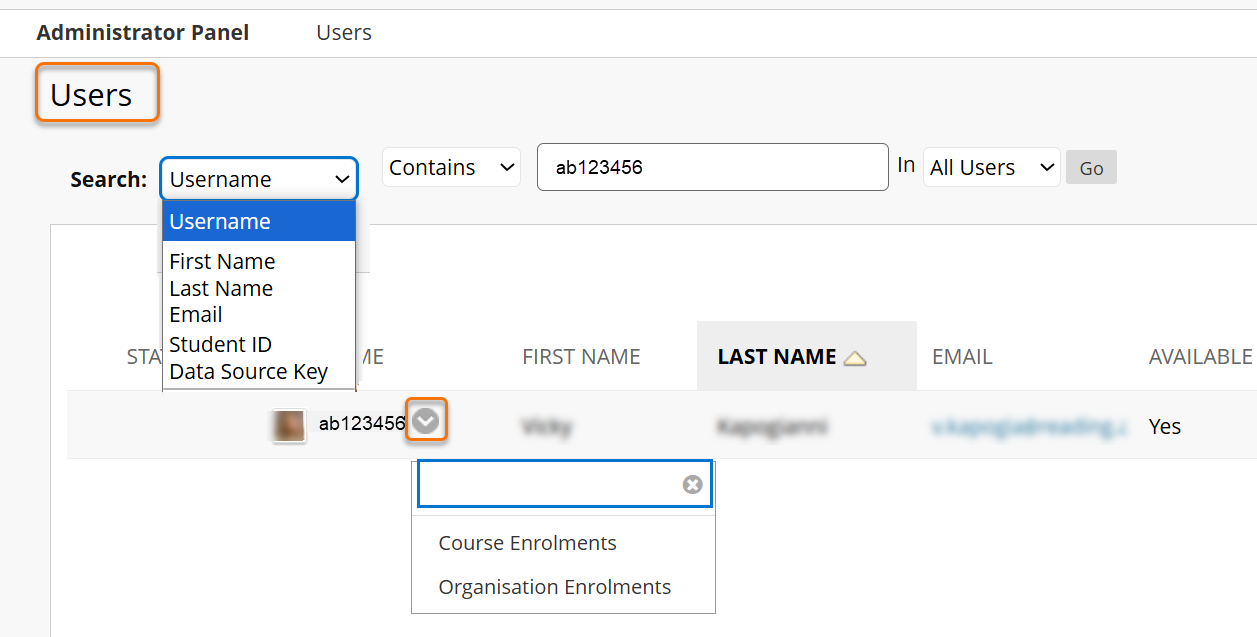The image size is (1257, 637).
Task: Click the user avatar thumbnail
Action: coord(289,426)
